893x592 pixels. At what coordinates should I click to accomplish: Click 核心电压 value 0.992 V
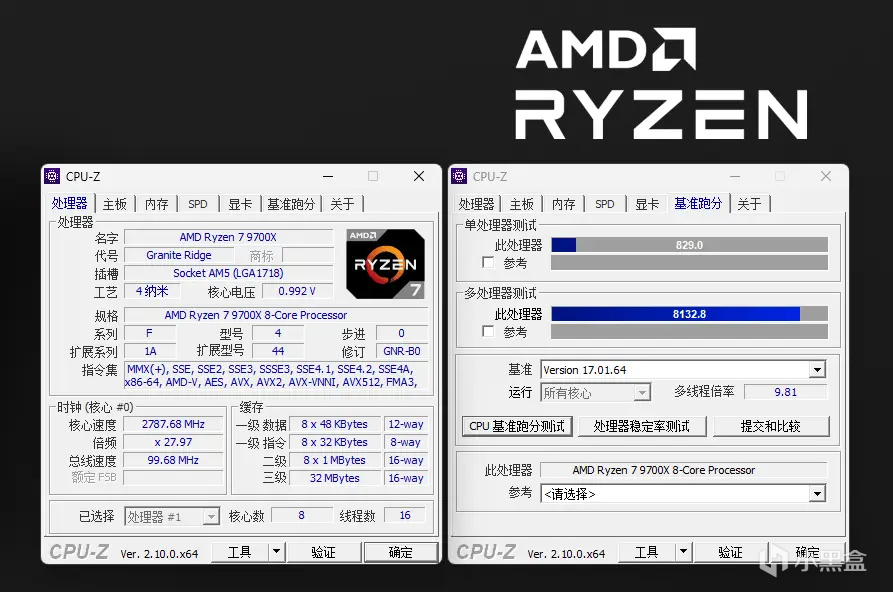tap(297, 291)
